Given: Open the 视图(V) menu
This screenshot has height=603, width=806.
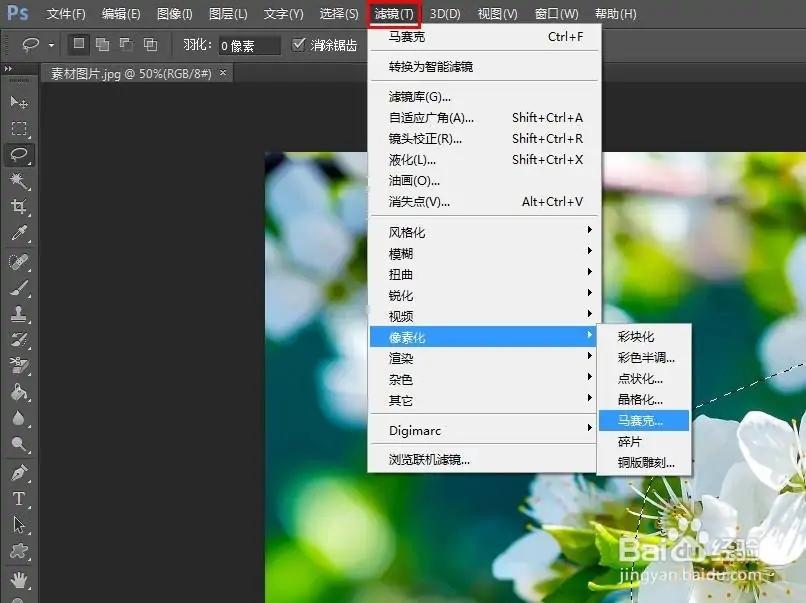Looking at the screenshot, I should click(x=497, y=14).
